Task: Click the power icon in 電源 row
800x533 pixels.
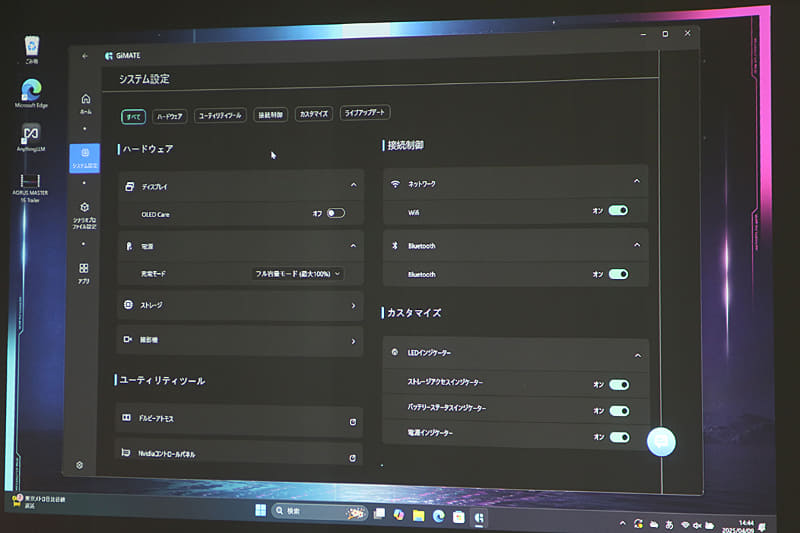Action: [129, 246]
